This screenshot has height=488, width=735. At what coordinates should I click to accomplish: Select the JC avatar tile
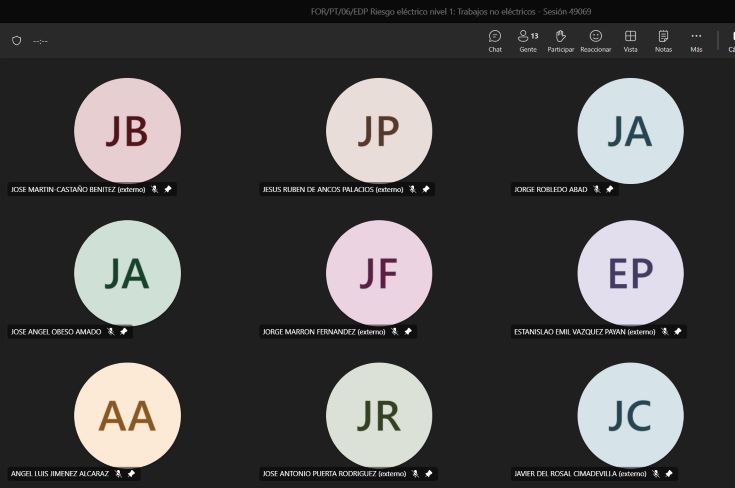click(630, 415)
